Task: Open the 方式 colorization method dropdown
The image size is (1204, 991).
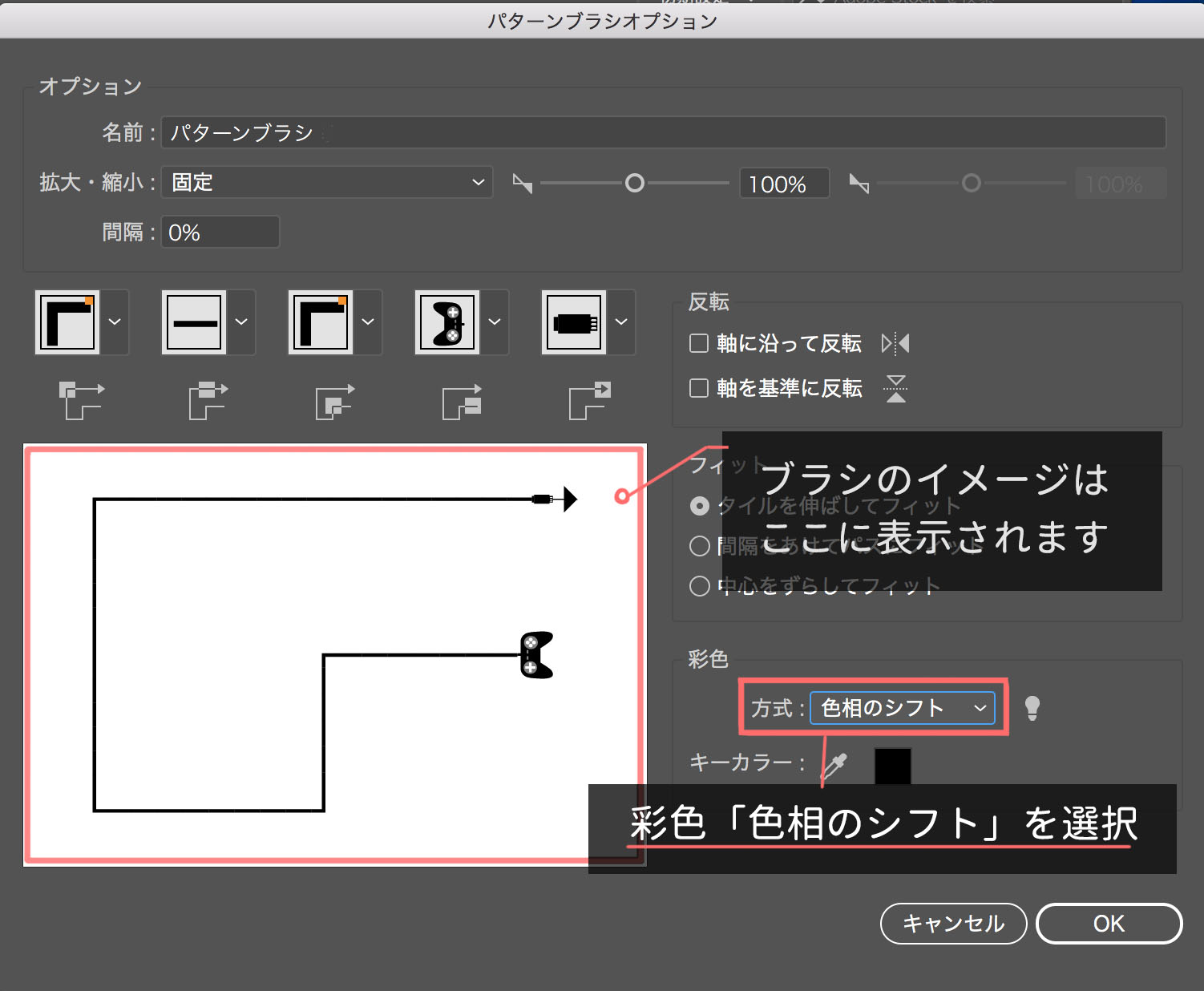Action: coord(903,708)
